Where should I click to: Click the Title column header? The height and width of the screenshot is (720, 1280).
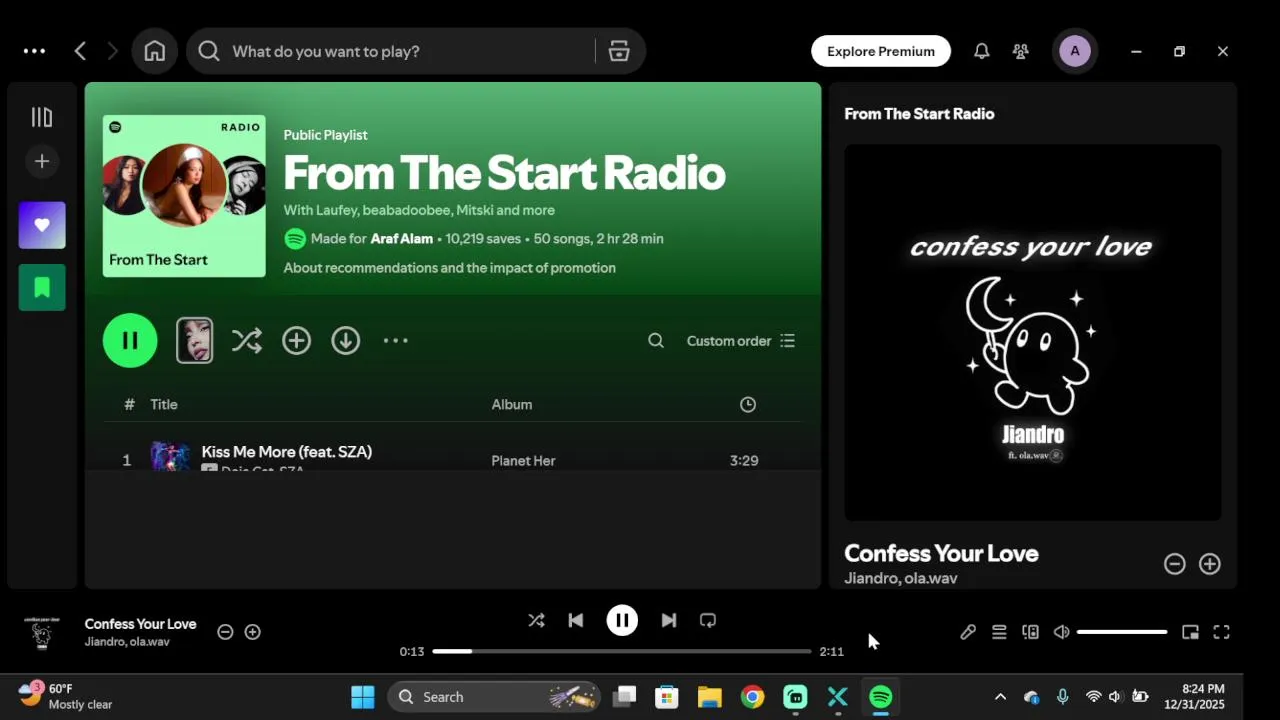click(164, 404)
